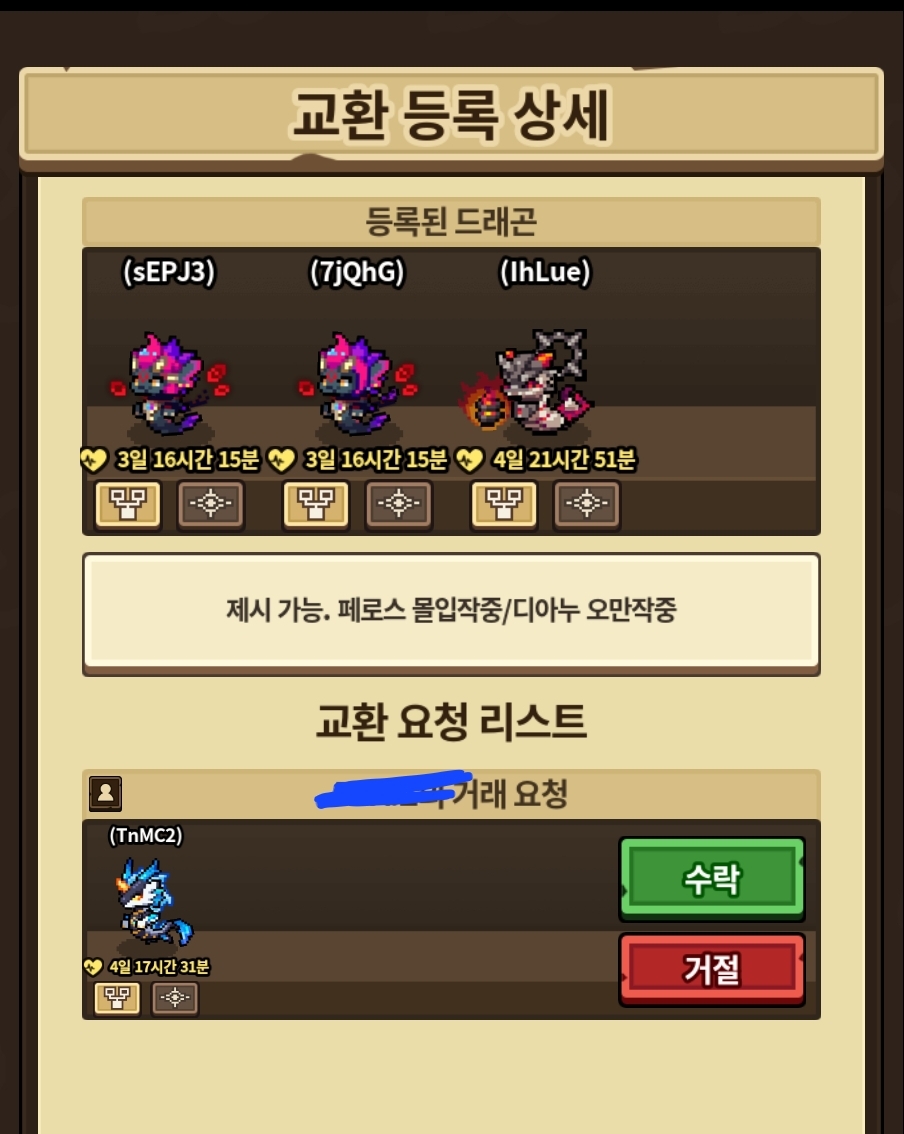Tap the target detail icon for dragon IhLue
904x1134 pixels.
(587, 503)
